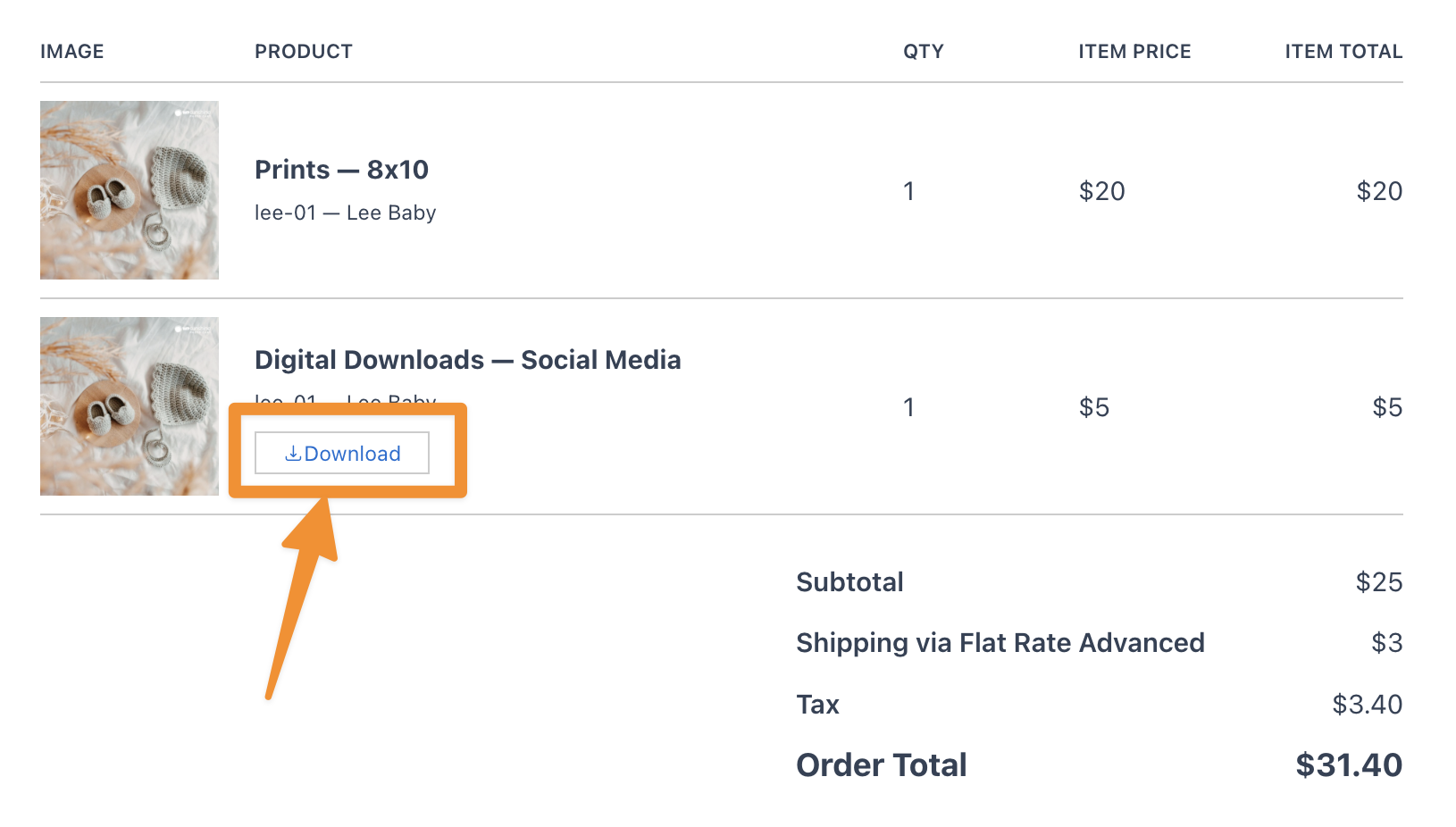Screen dimensions: 1456x827
Task: Click the PRODUCT column header
Action: (x=304, y=51)
